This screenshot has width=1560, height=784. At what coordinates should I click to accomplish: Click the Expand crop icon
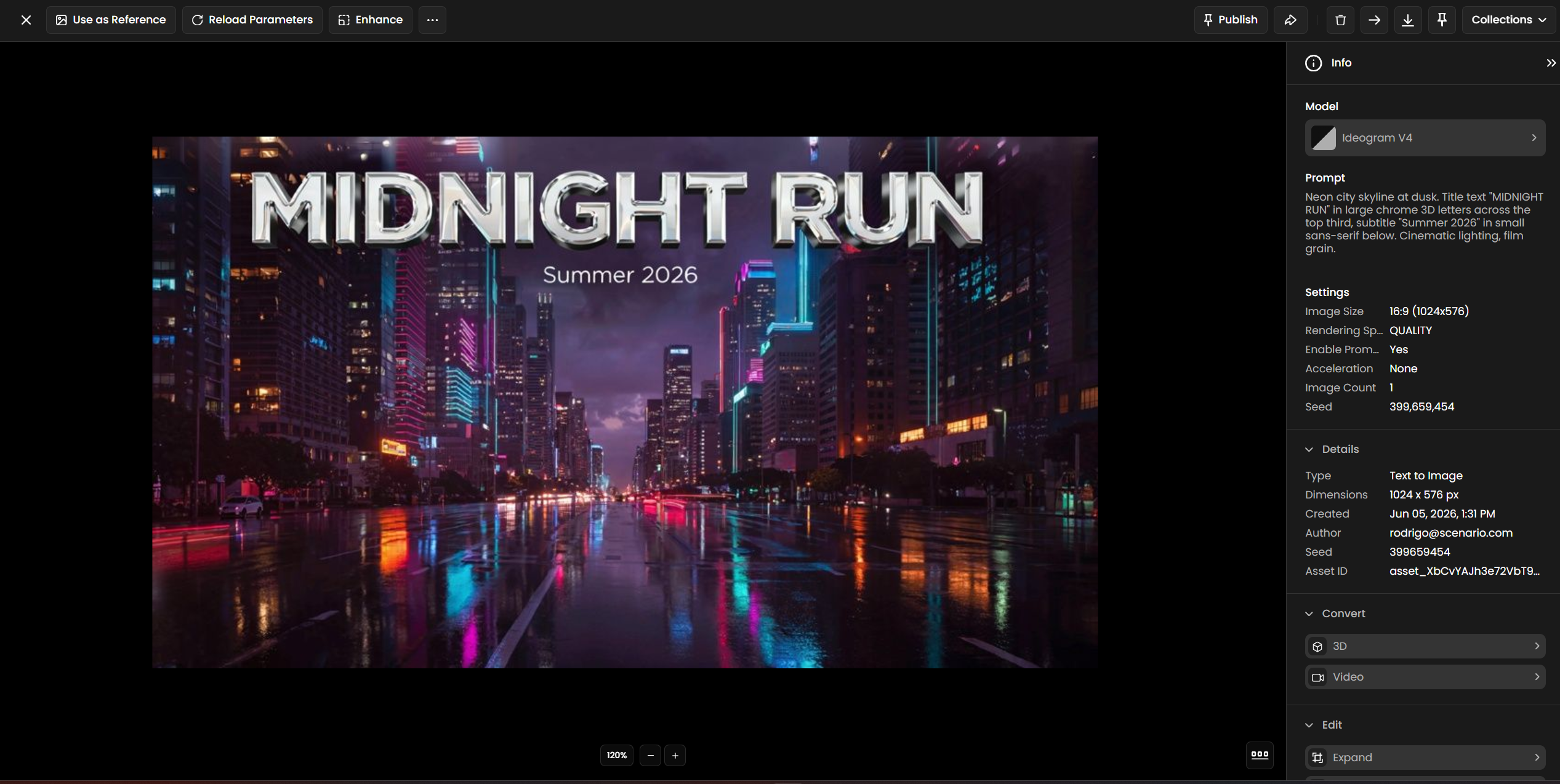[x=1317, y=758]
